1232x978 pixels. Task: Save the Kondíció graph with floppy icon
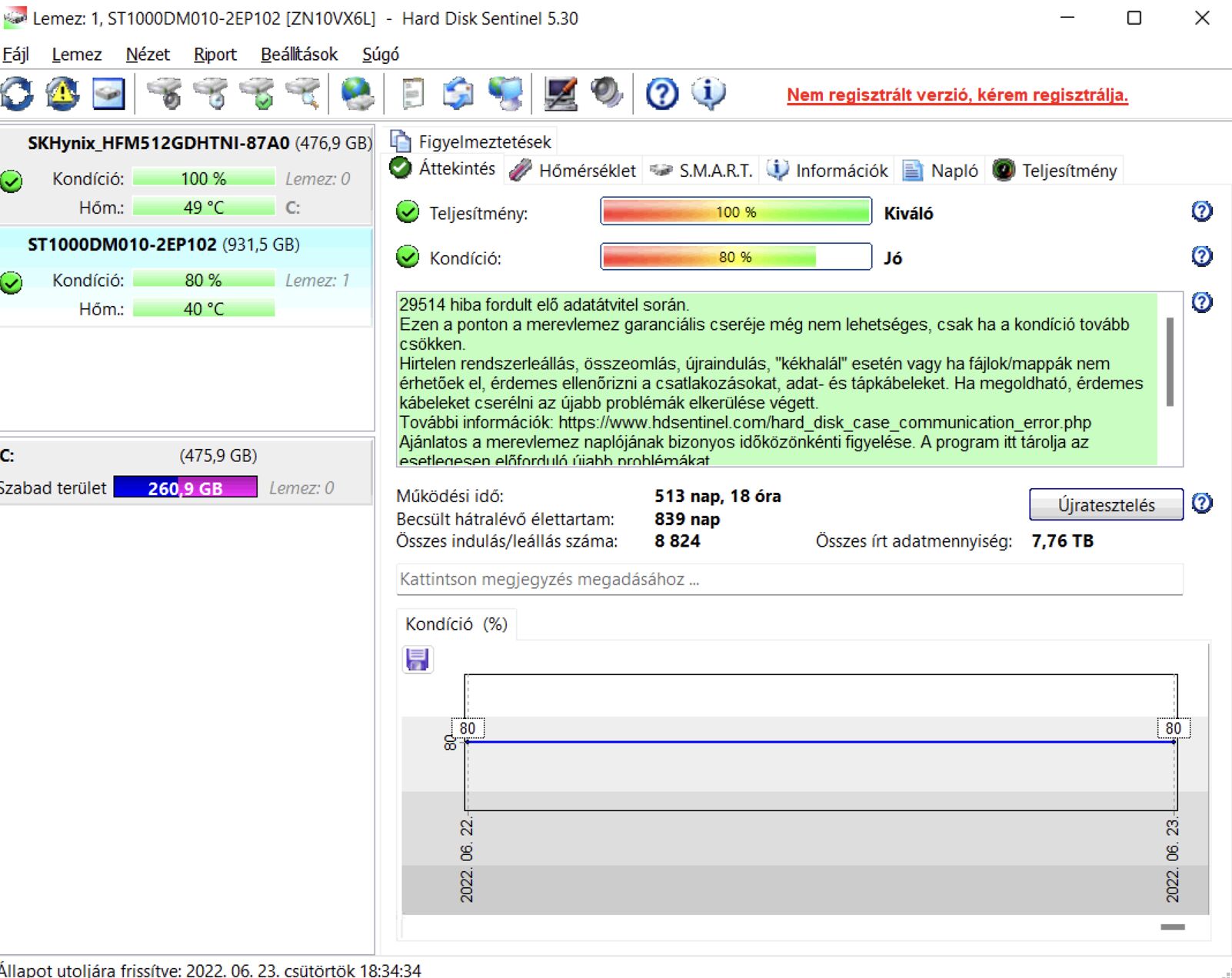[418, 660]
